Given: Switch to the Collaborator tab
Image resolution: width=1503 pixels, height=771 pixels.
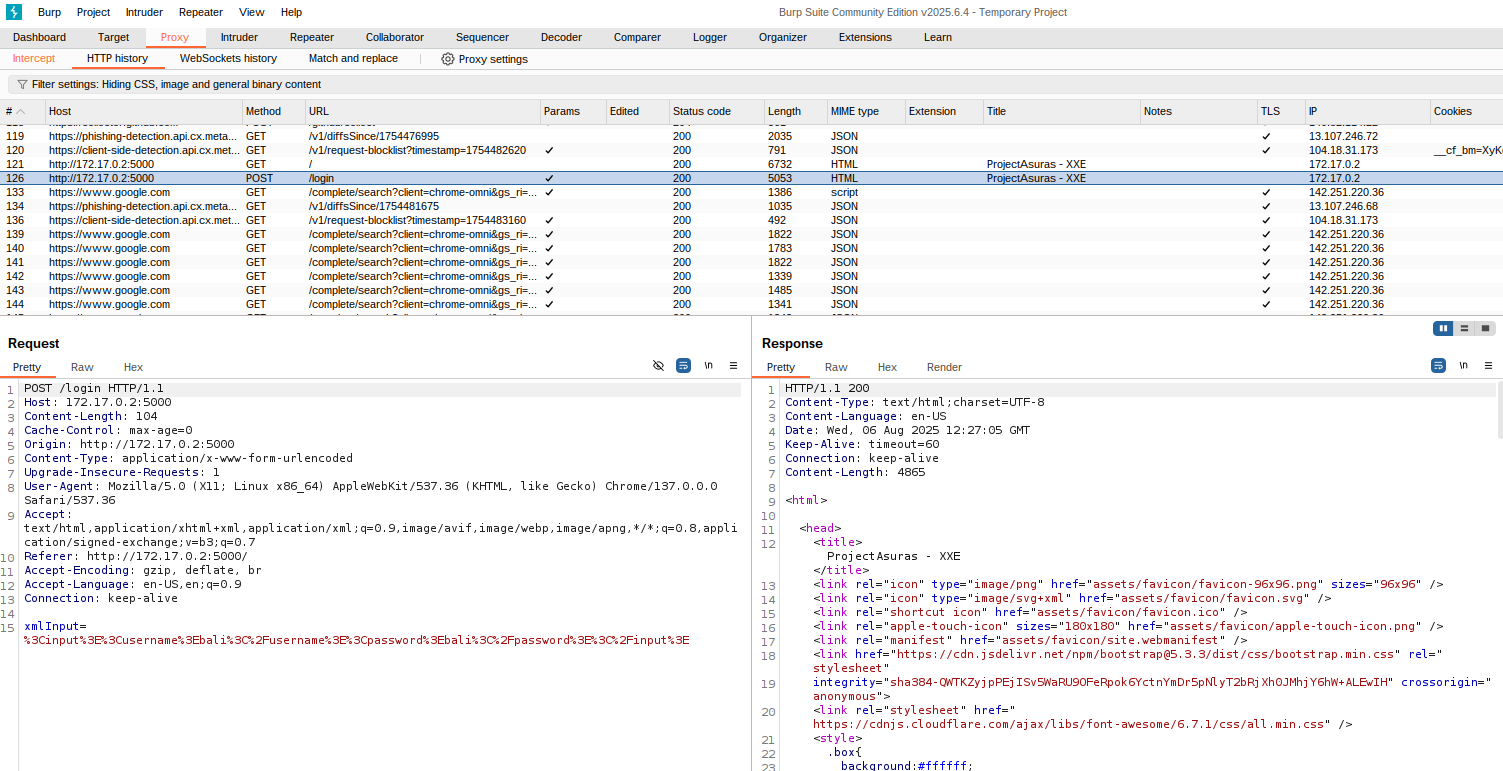Looking at the screenshot, I should [x=394, y=37].
